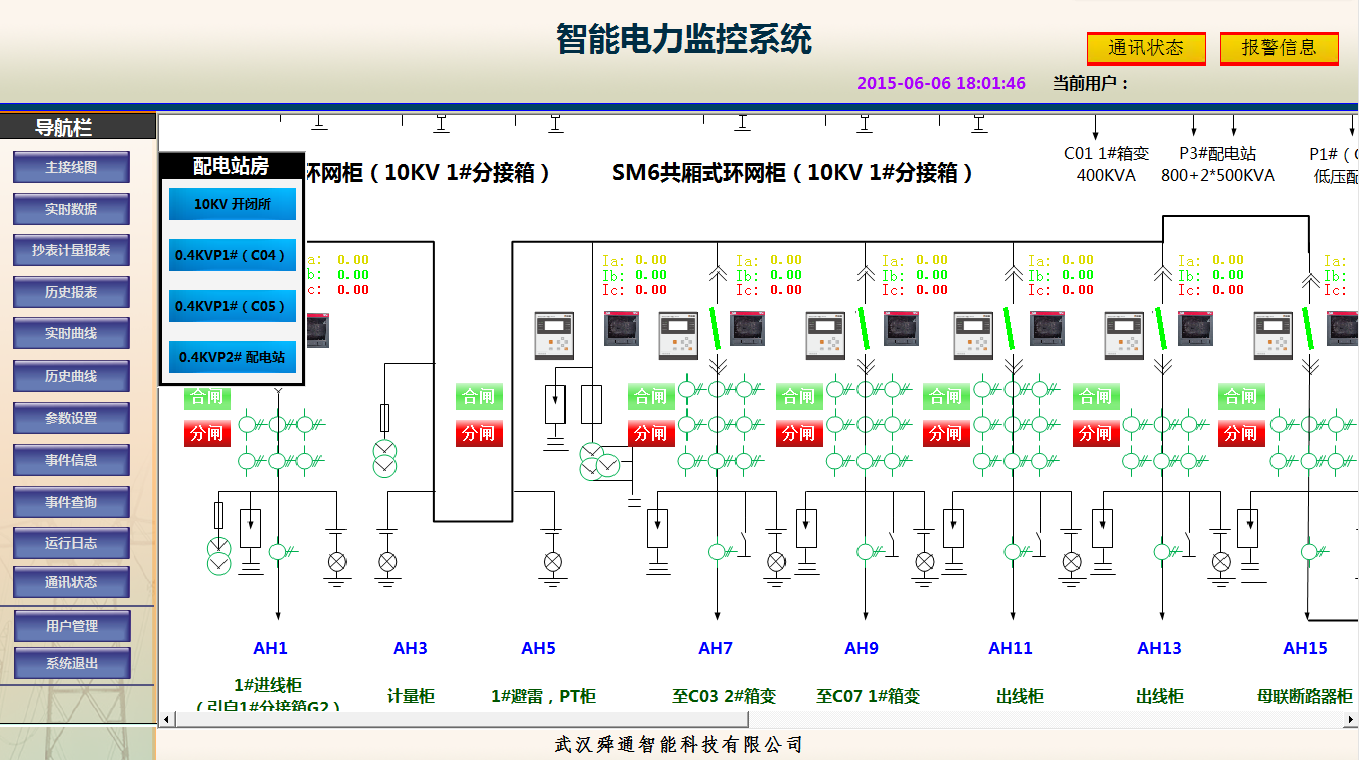Click the transformer symbol in AH5 cabinet
Screen dimensions: 1360x760
point(600,462)
